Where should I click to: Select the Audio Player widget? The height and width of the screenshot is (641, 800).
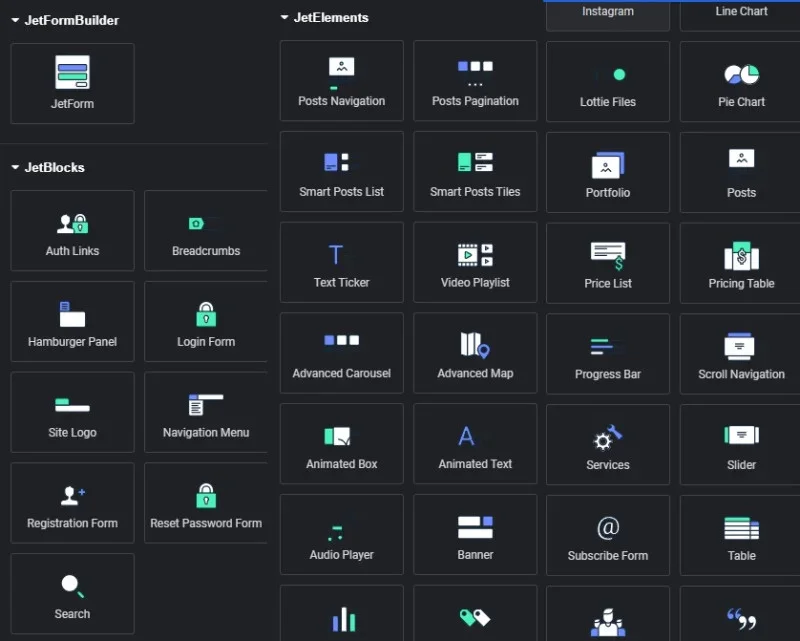(x=342, y=535)
